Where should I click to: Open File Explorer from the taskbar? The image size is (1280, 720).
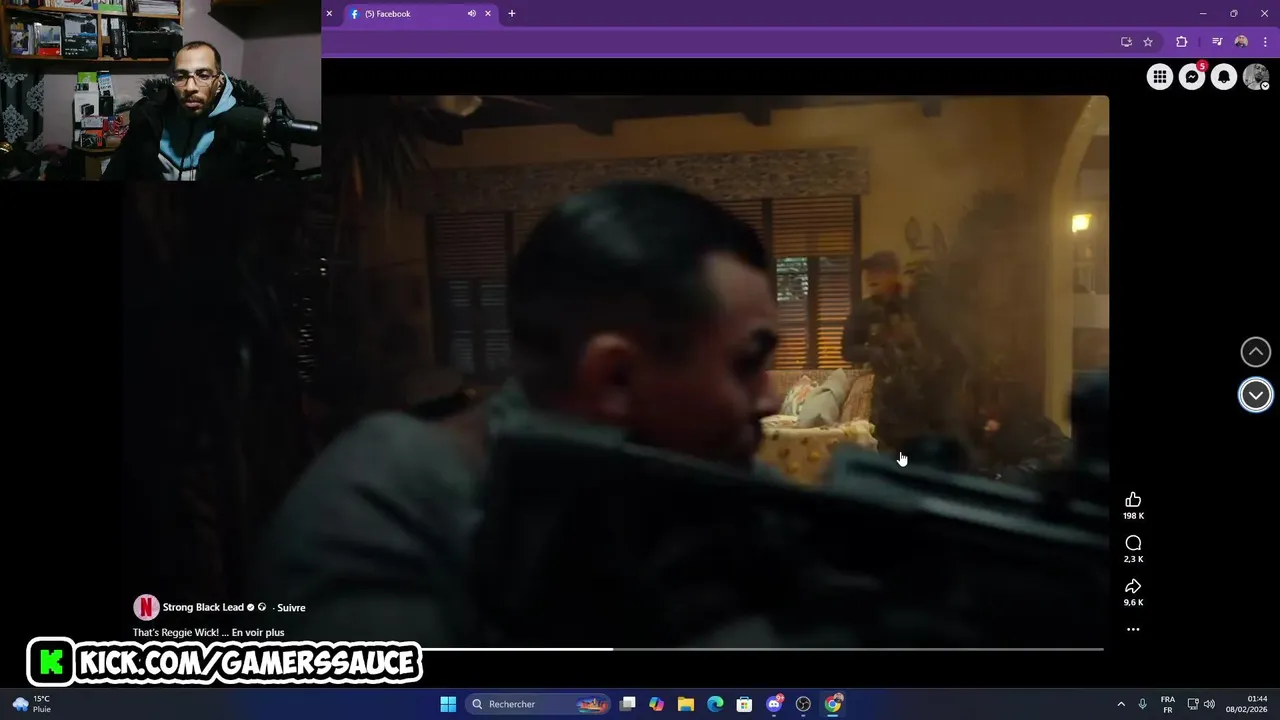(686, 704)
